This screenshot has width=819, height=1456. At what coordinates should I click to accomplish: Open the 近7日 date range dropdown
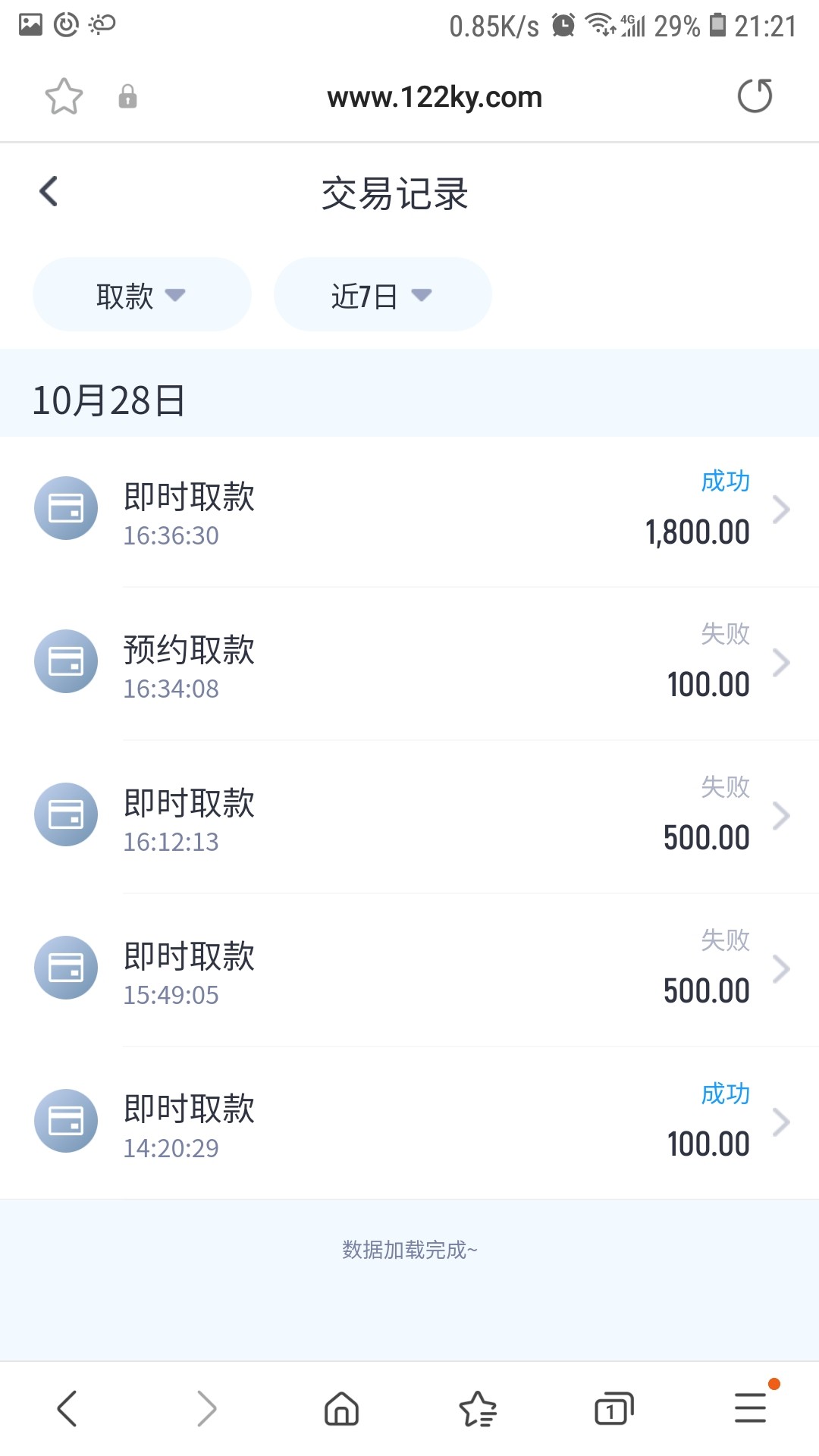(382, 295)
